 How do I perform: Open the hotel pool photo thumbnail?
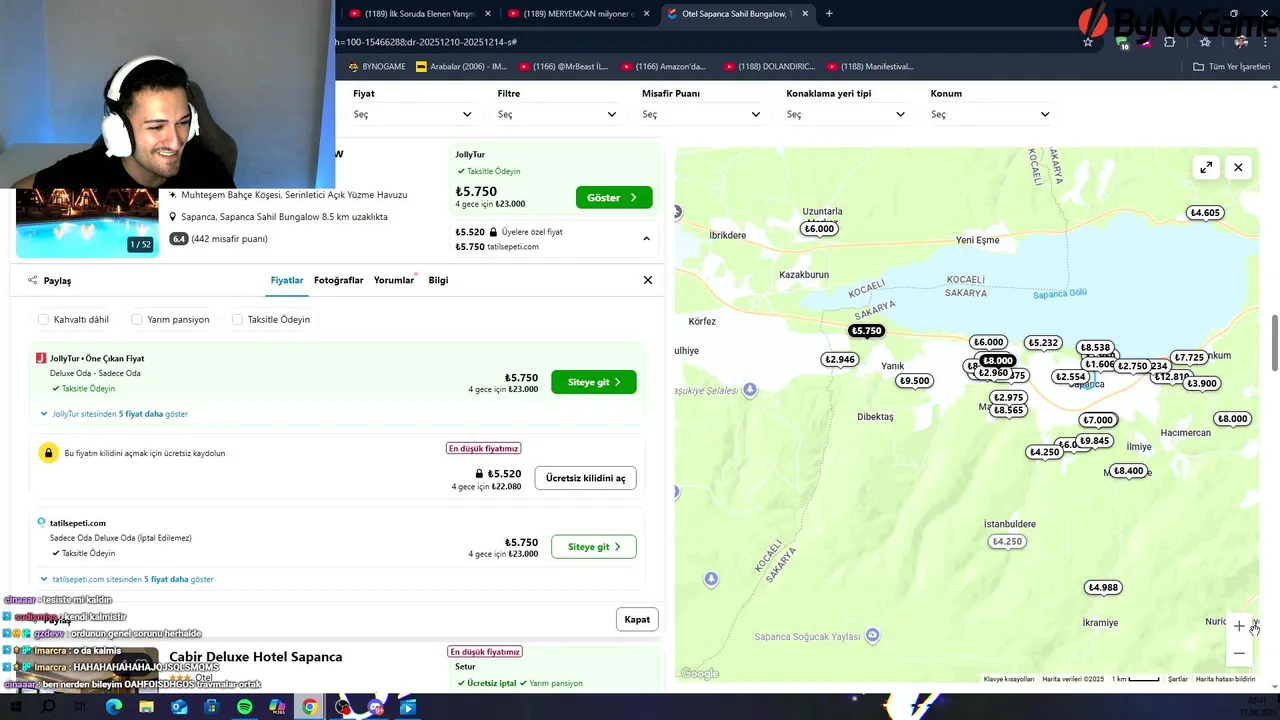pyautogui.click(x=87, y=224)
